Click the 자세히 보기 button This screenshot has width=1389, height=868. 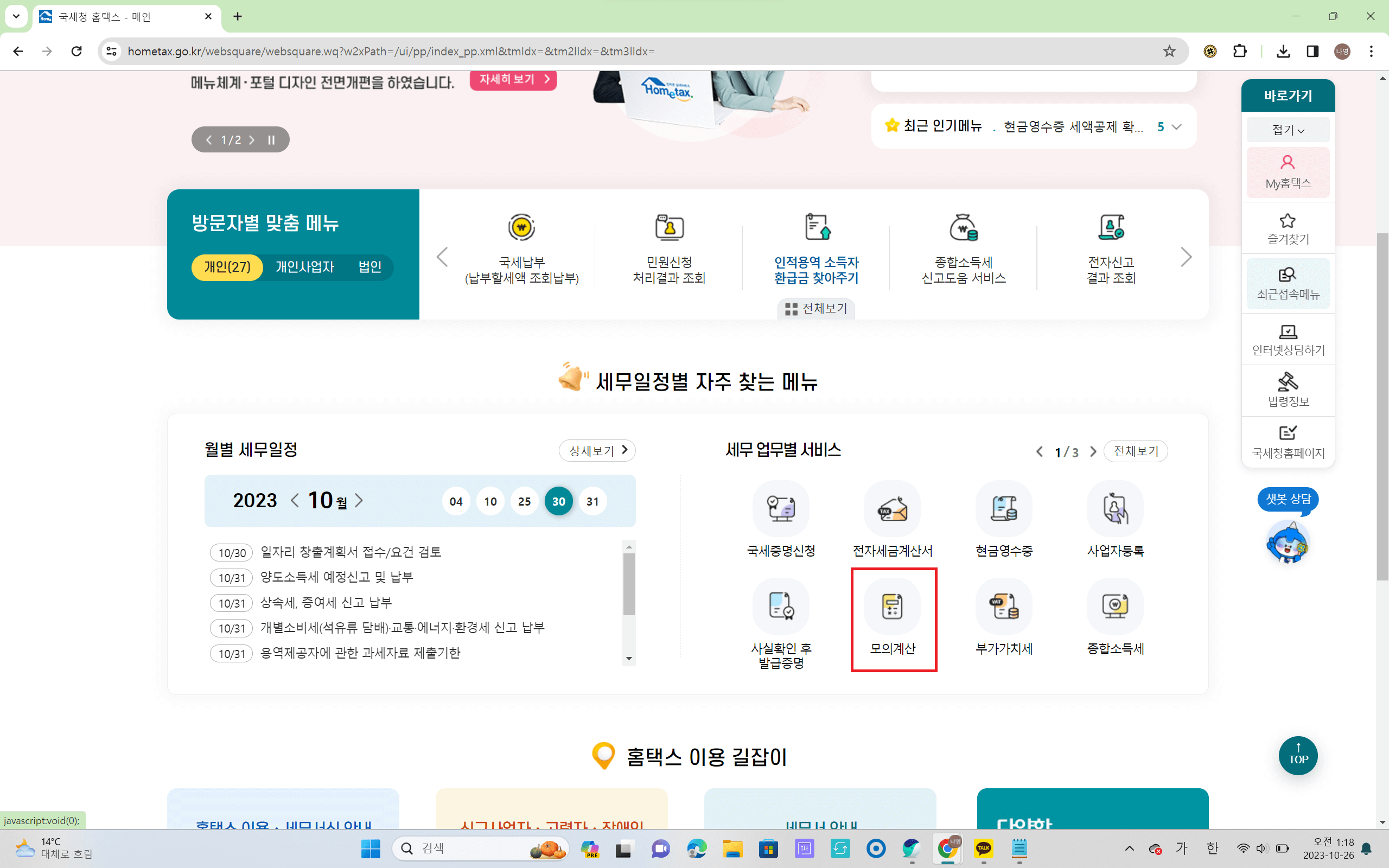tap(513, 80)
